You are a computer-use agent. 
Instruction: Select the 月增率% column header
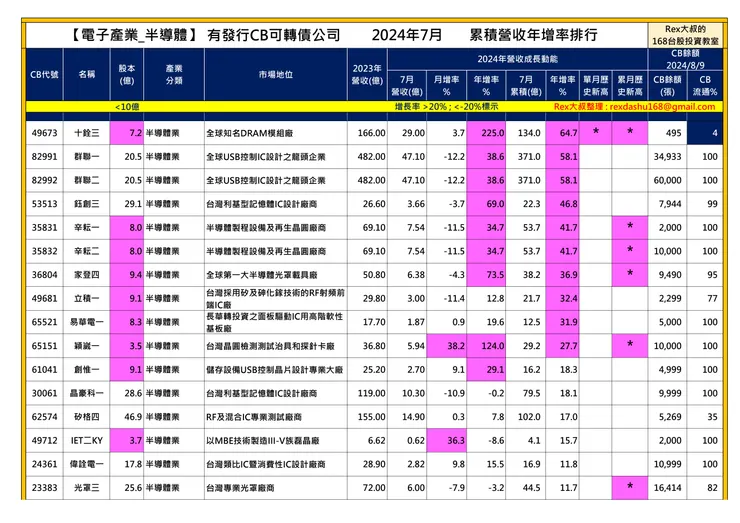446,85
